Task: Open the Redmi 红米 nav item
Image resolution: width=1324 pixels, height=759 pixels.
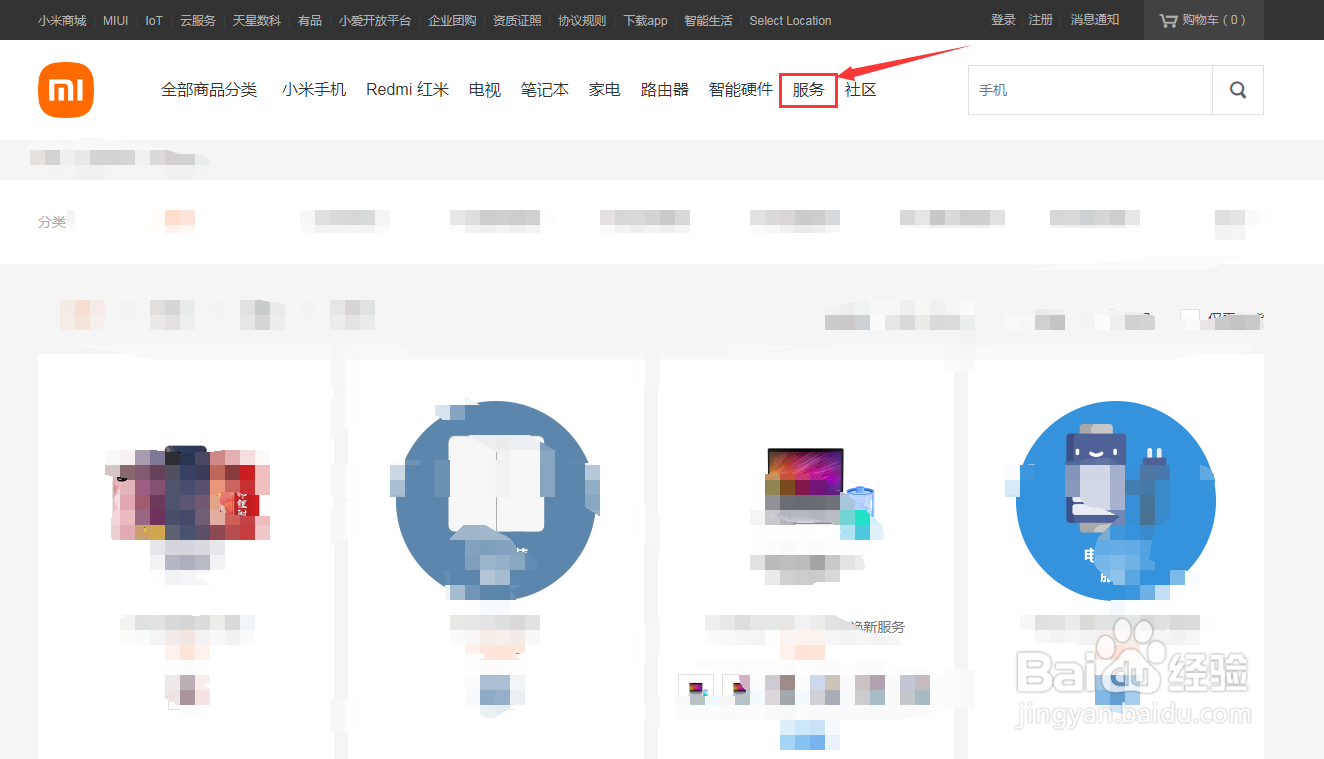Action: pos(408,90)
